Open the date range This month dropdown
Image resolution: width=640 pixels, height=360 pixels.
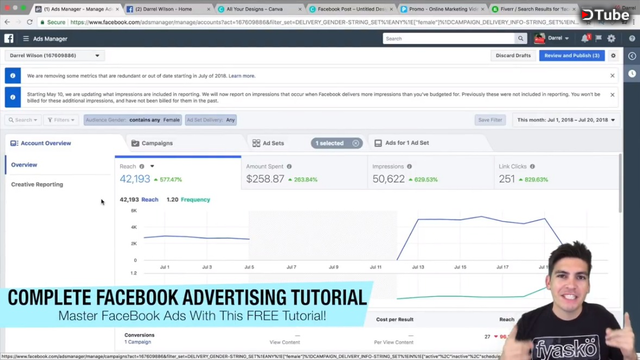[566, 120]
